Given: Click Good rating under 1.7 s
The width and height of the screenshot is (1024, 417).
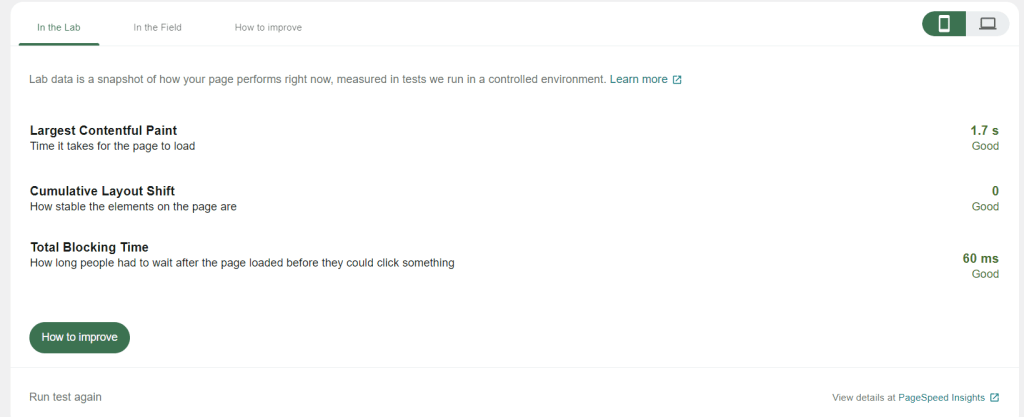Looking at the screenshot, I should [x=985, y=146].
